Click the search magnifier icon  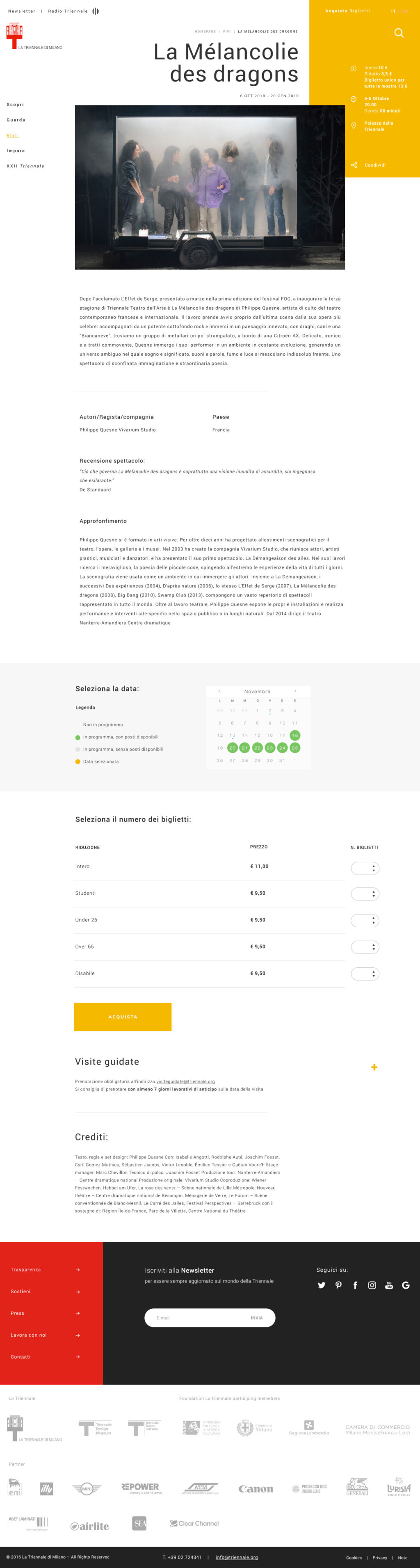[399, 33]
